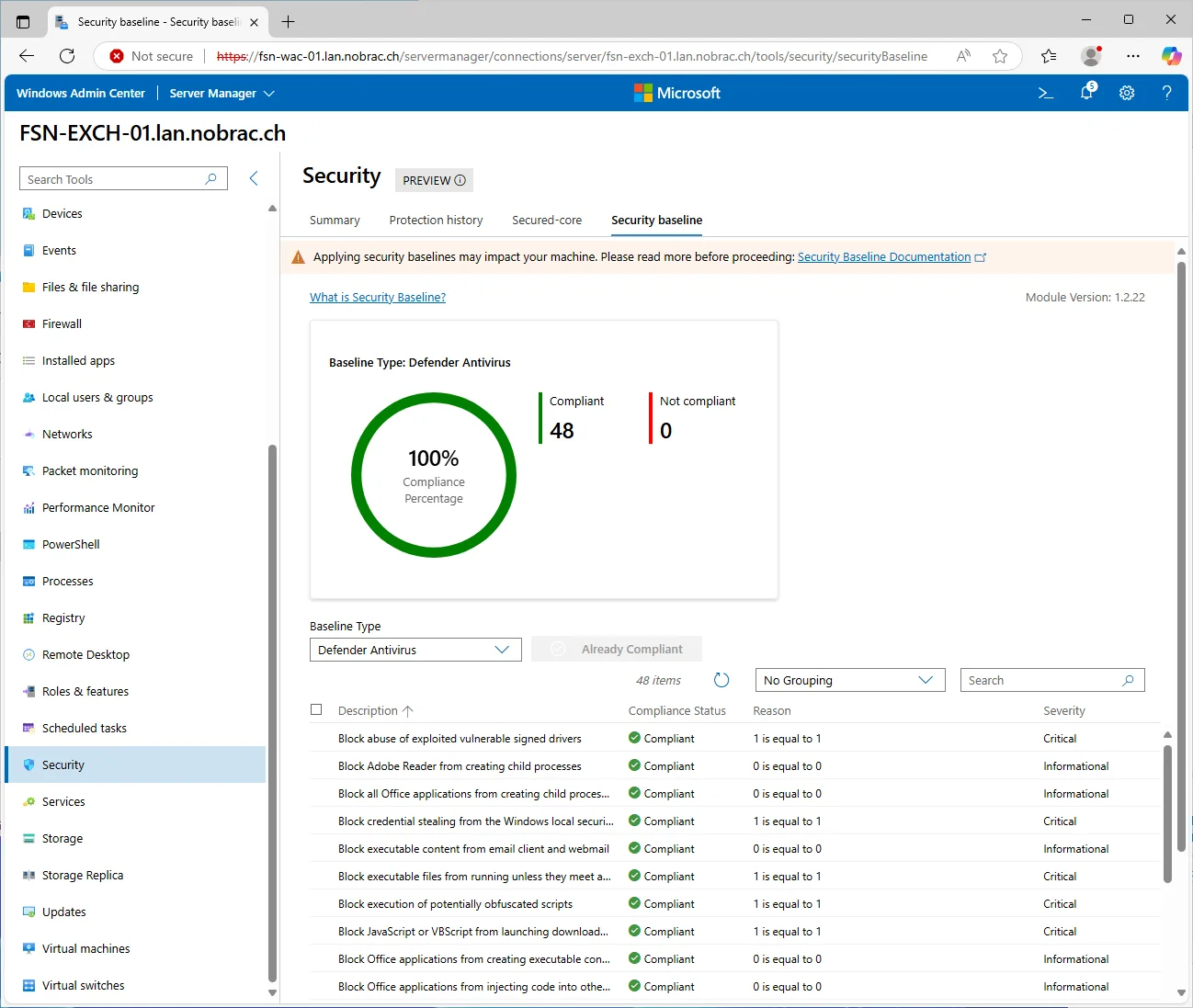The width and height of the screenshot is (1193, 1008).
Task: Click the browser Copilot icon
Action: coord(1171,56)
